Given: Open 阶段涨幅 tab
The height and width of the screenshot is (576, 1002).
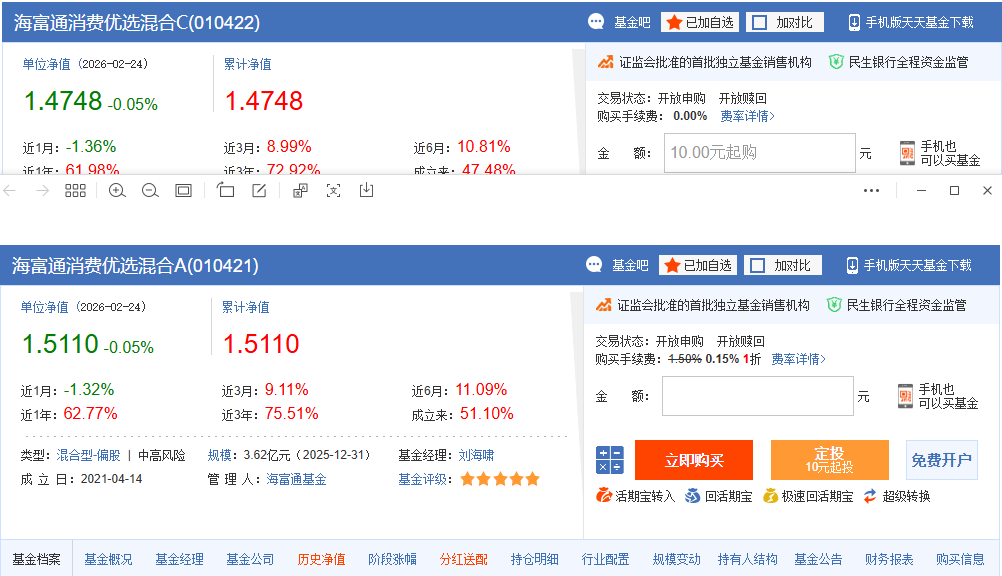Looking at the screenshot, I should (392, 559).
